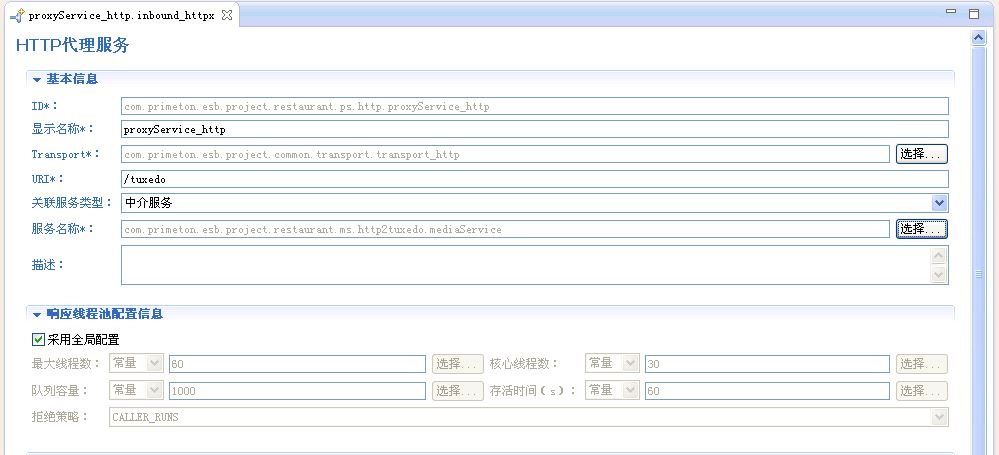Collapse the 基本信息 section
Viewport: 999px width, 455px height.
pos(37,79)
